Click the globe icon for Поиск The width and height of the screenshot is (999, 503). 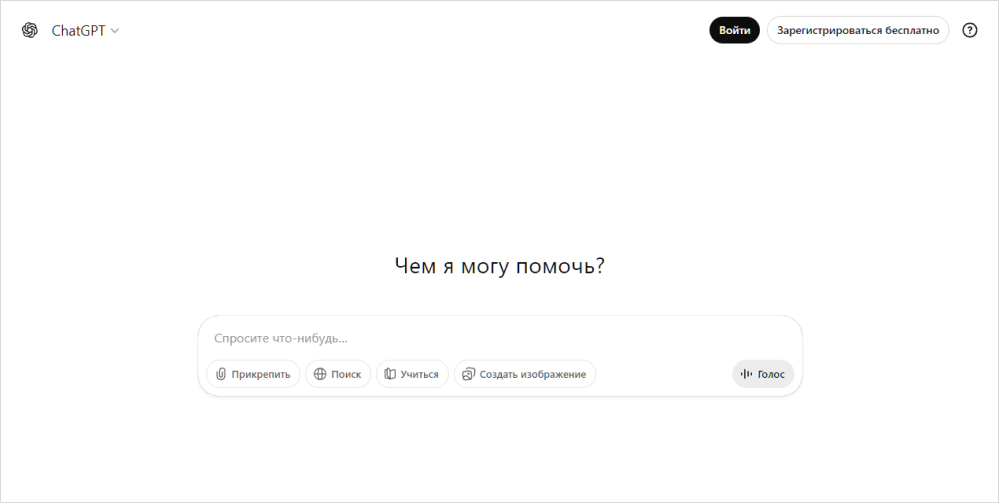click(320, 374)
